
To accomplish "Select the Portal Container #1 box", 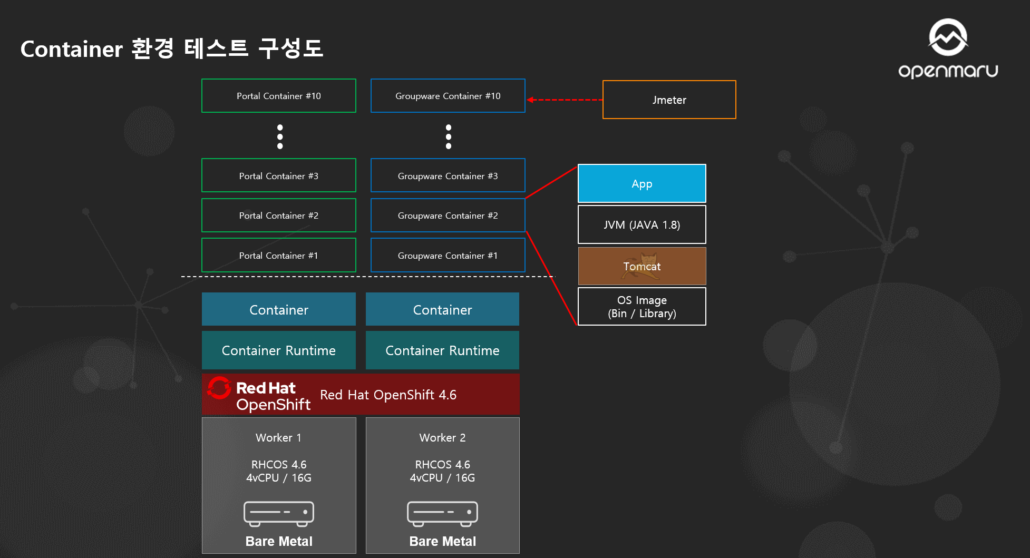I will point(279,256).
